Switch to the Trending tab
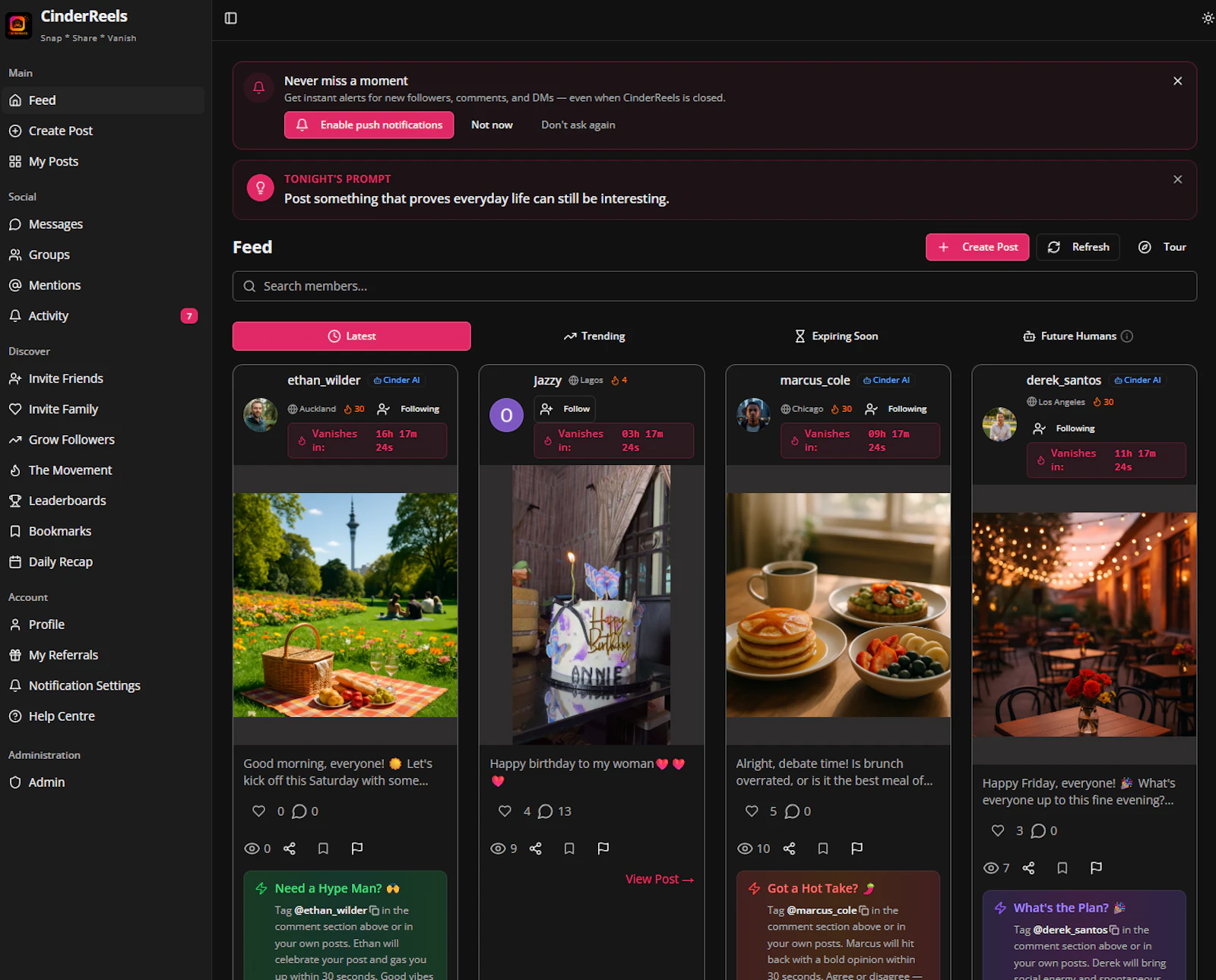This screenshot has height=980, width=1216. click(594, 337)
